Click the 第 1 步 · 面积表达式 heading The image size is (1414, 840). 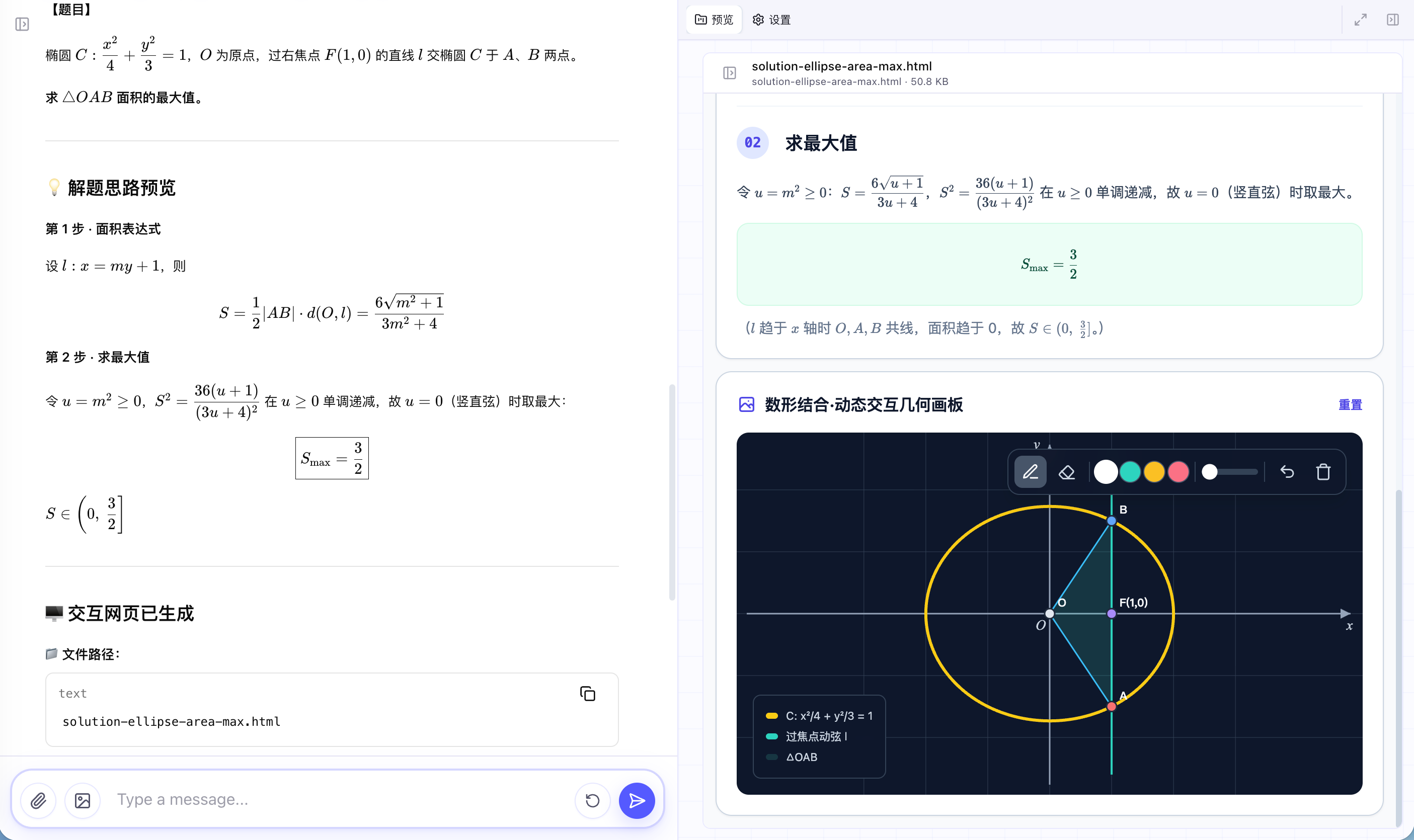pyautogui.click(x=103, y=229)
